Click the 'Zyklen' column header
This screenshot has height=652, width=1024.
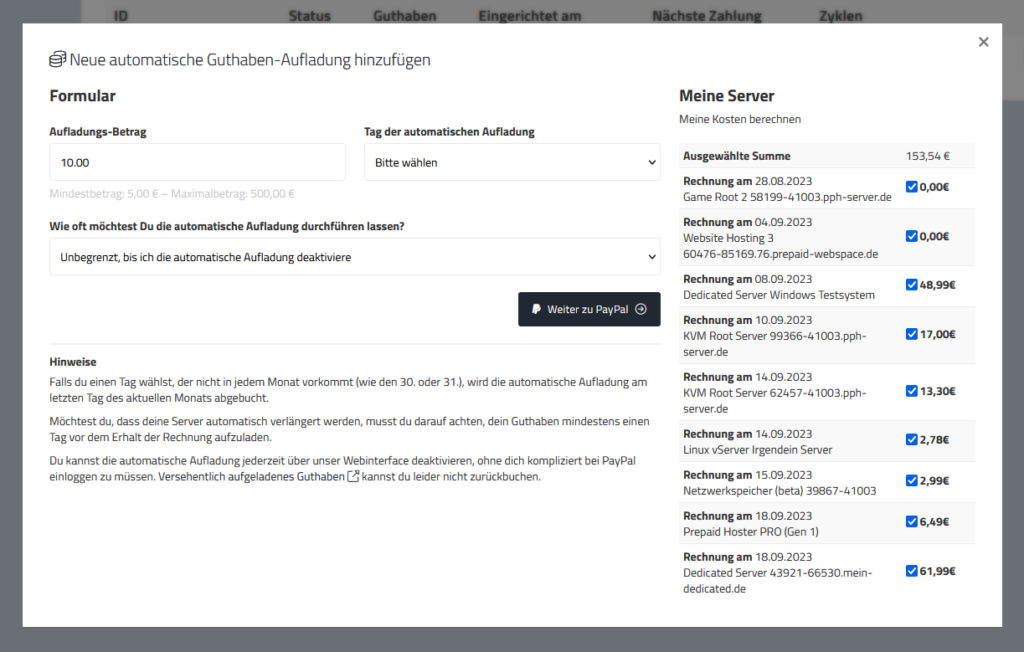coord(840,16)
